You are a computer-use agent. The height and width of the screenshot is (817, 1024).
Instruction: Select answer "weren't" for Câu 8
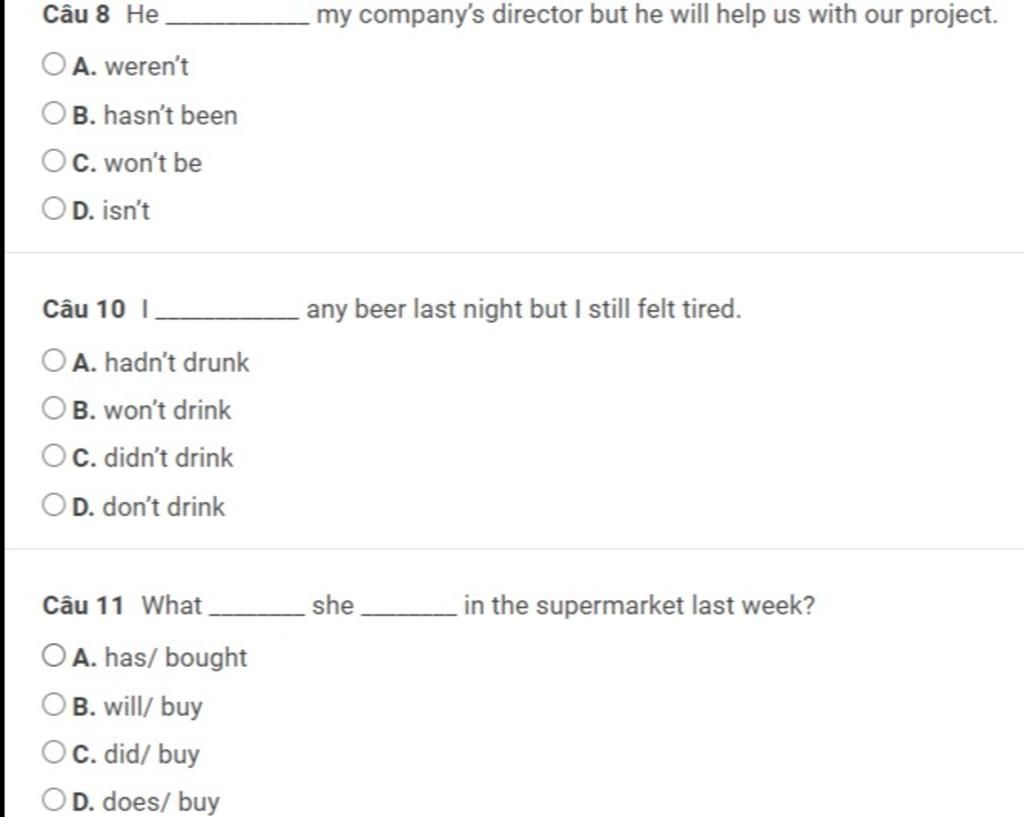[54, 66]
